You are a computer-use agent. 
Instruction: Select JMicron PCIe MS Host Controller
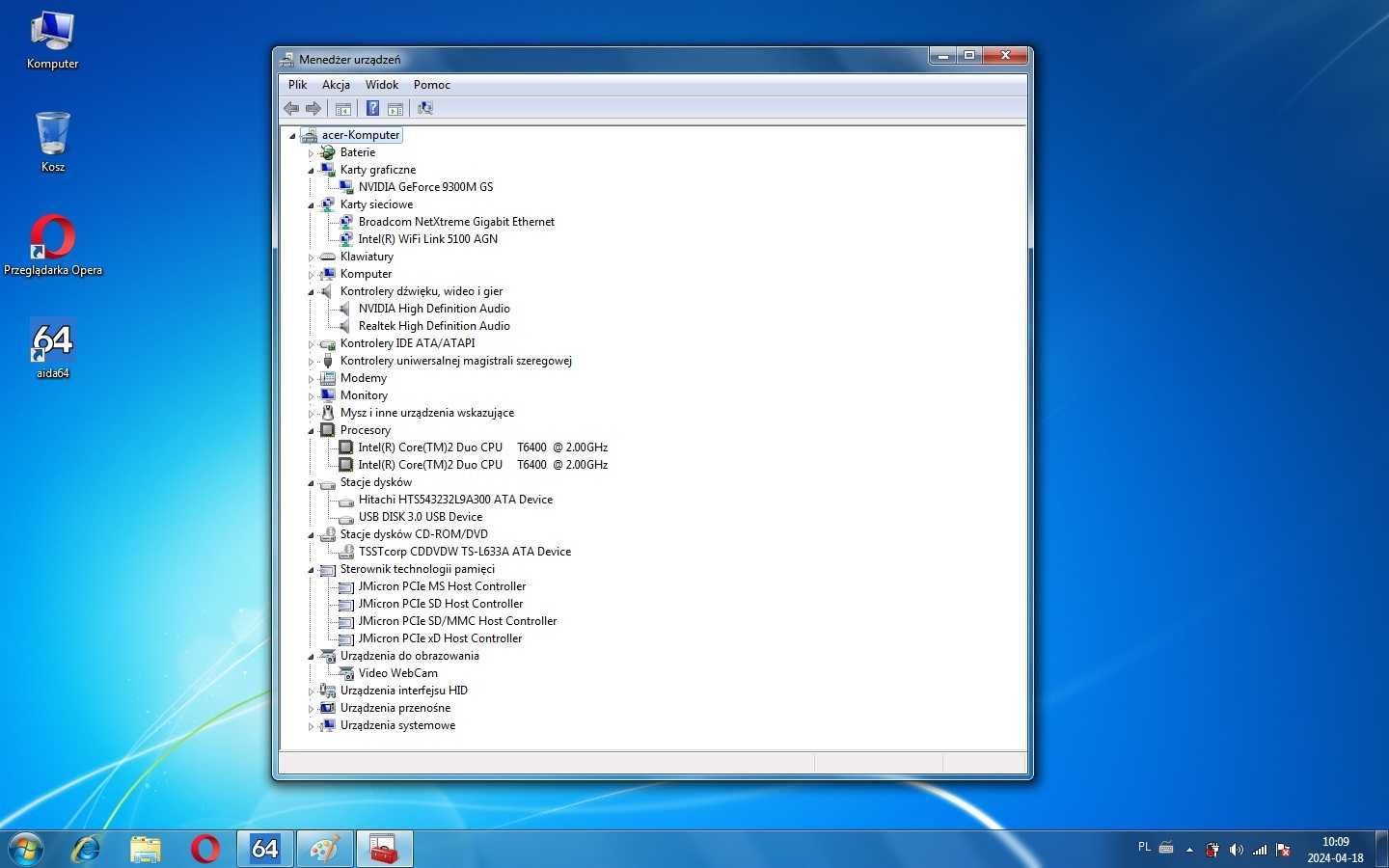point(442,586)
